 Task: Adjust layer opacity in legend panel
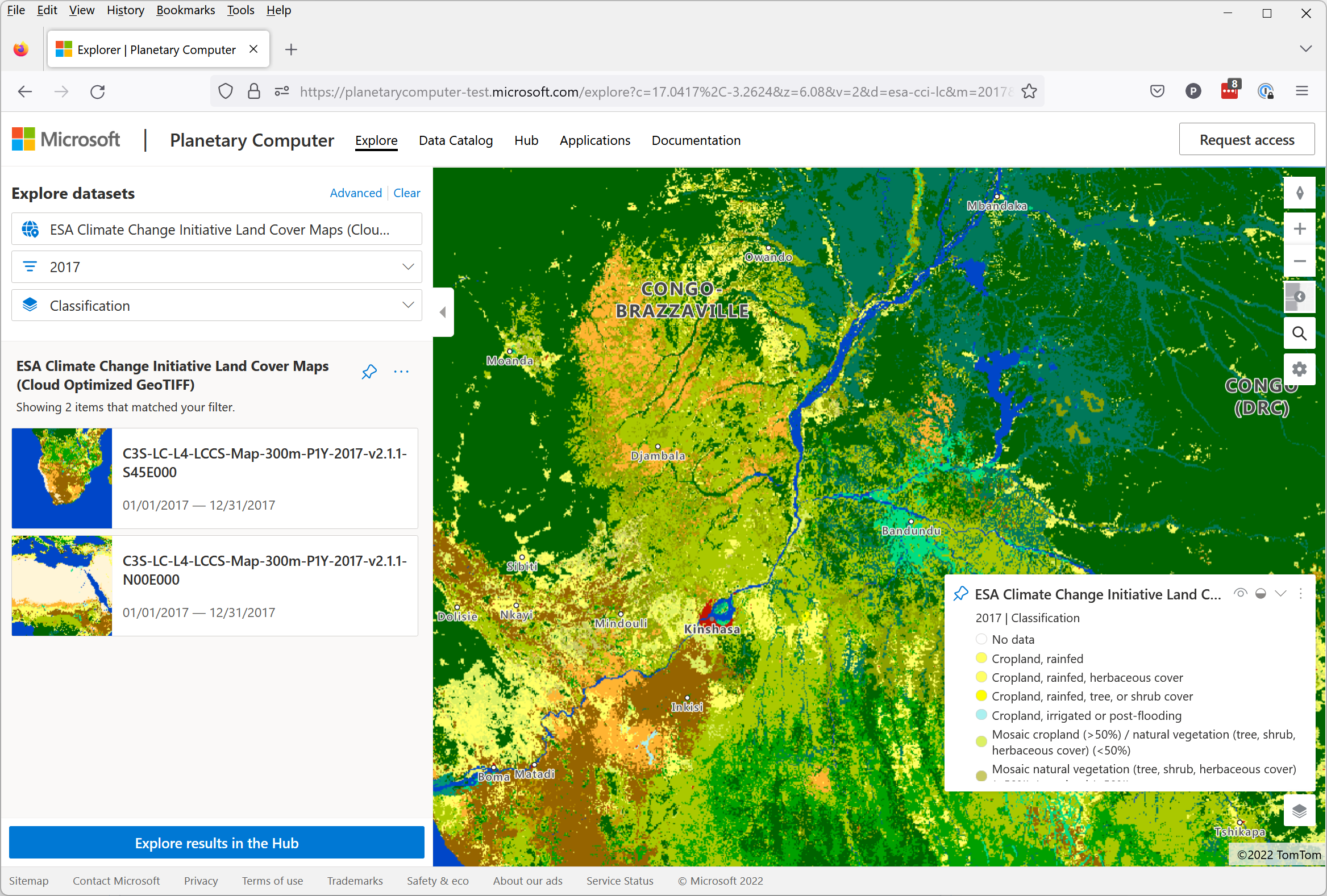point(1261,594)
